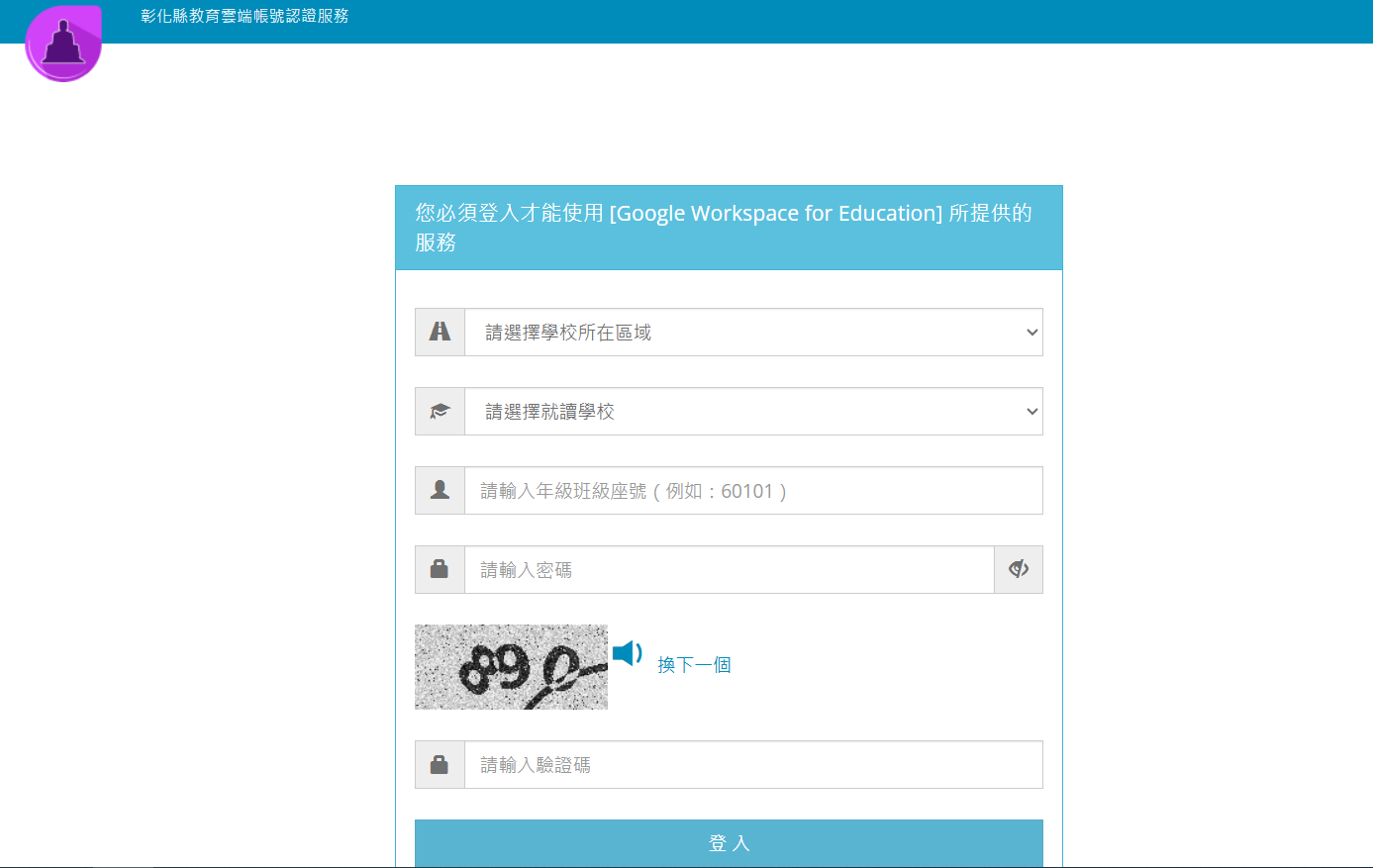Click the graduation cap icon
This screenshot has height=868, width=1373.
coord(440,411)
